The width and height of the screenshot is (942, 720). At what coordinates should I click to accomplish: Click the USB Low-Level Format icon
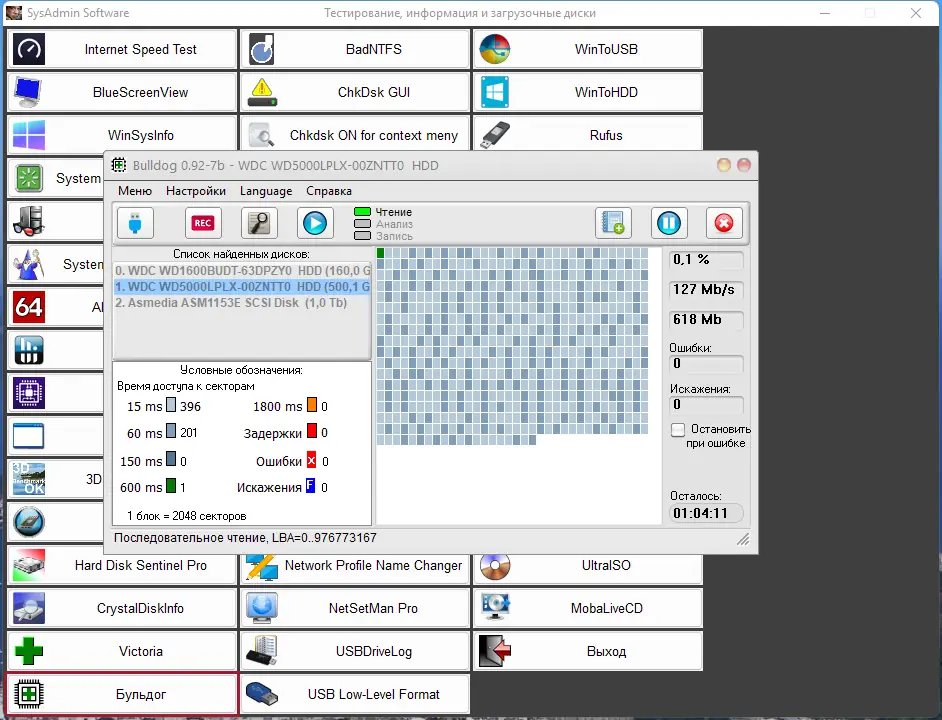coord(262,694)
